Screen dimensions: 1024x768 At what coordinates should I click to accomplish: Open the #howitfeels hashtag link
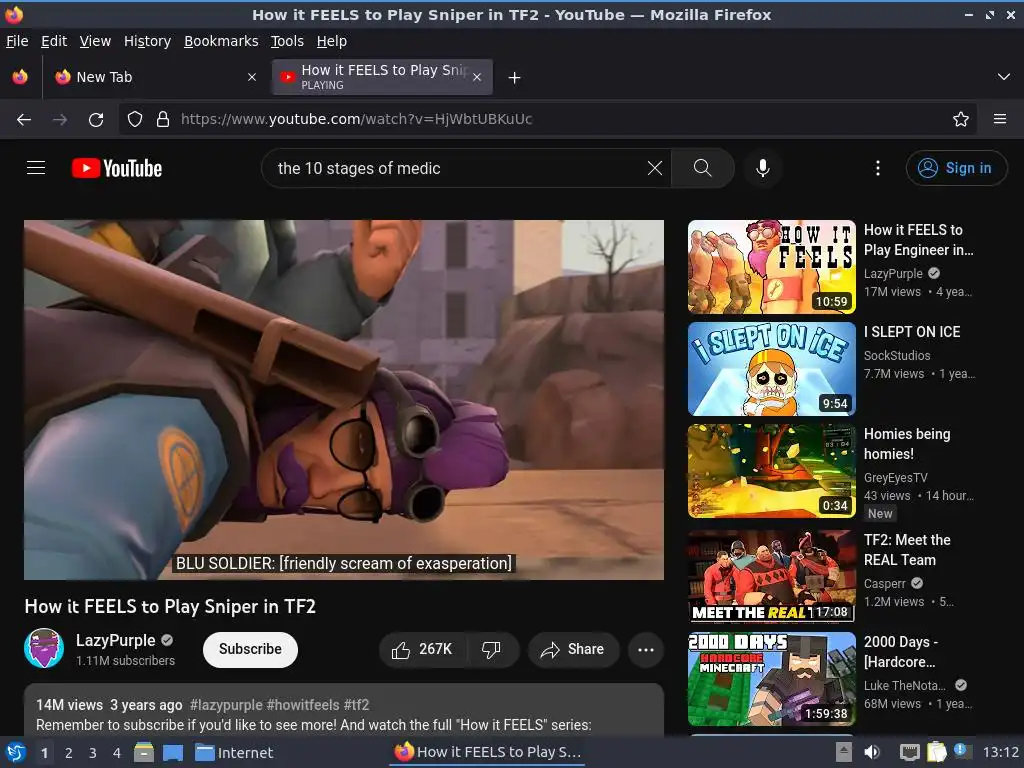[x=302, y=705]
